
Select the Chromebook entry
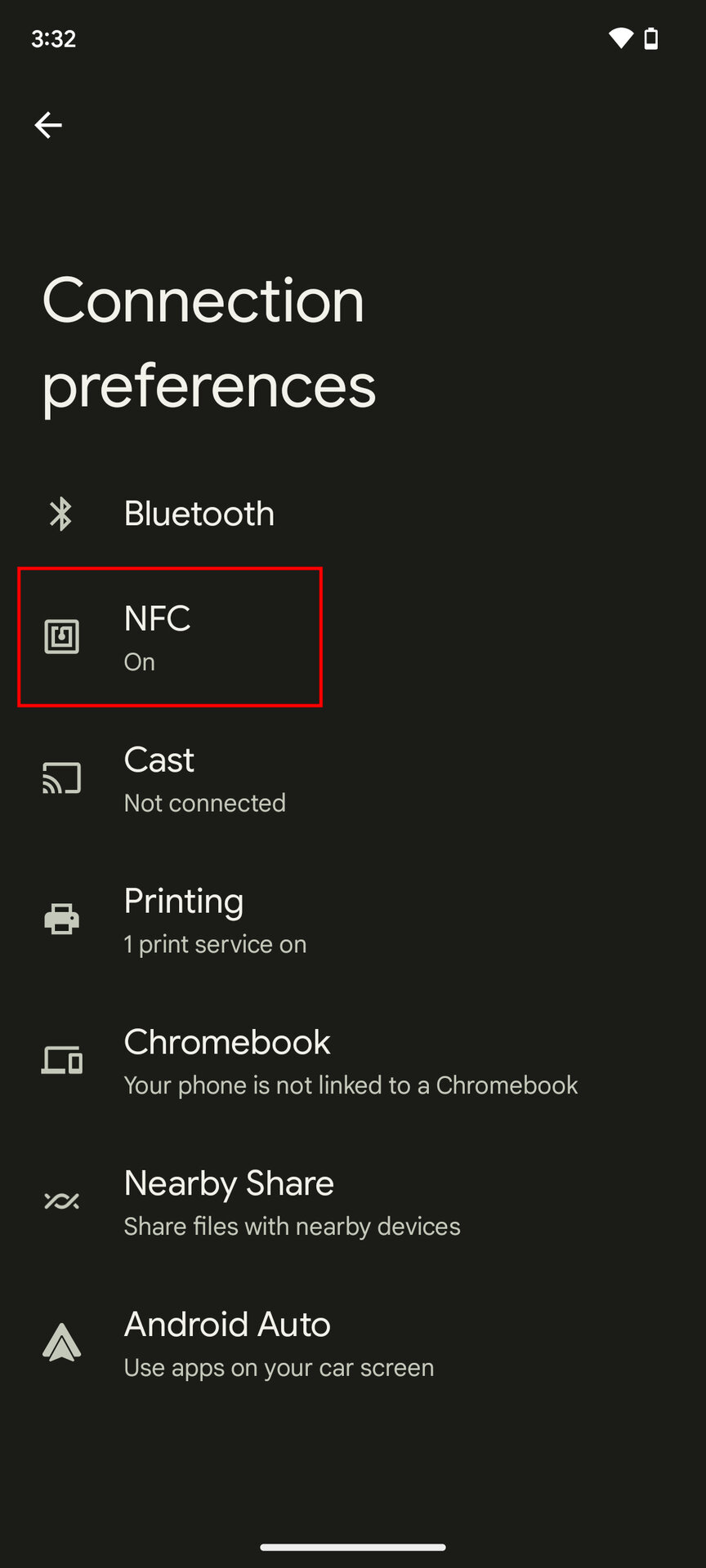coord(227,1043)
